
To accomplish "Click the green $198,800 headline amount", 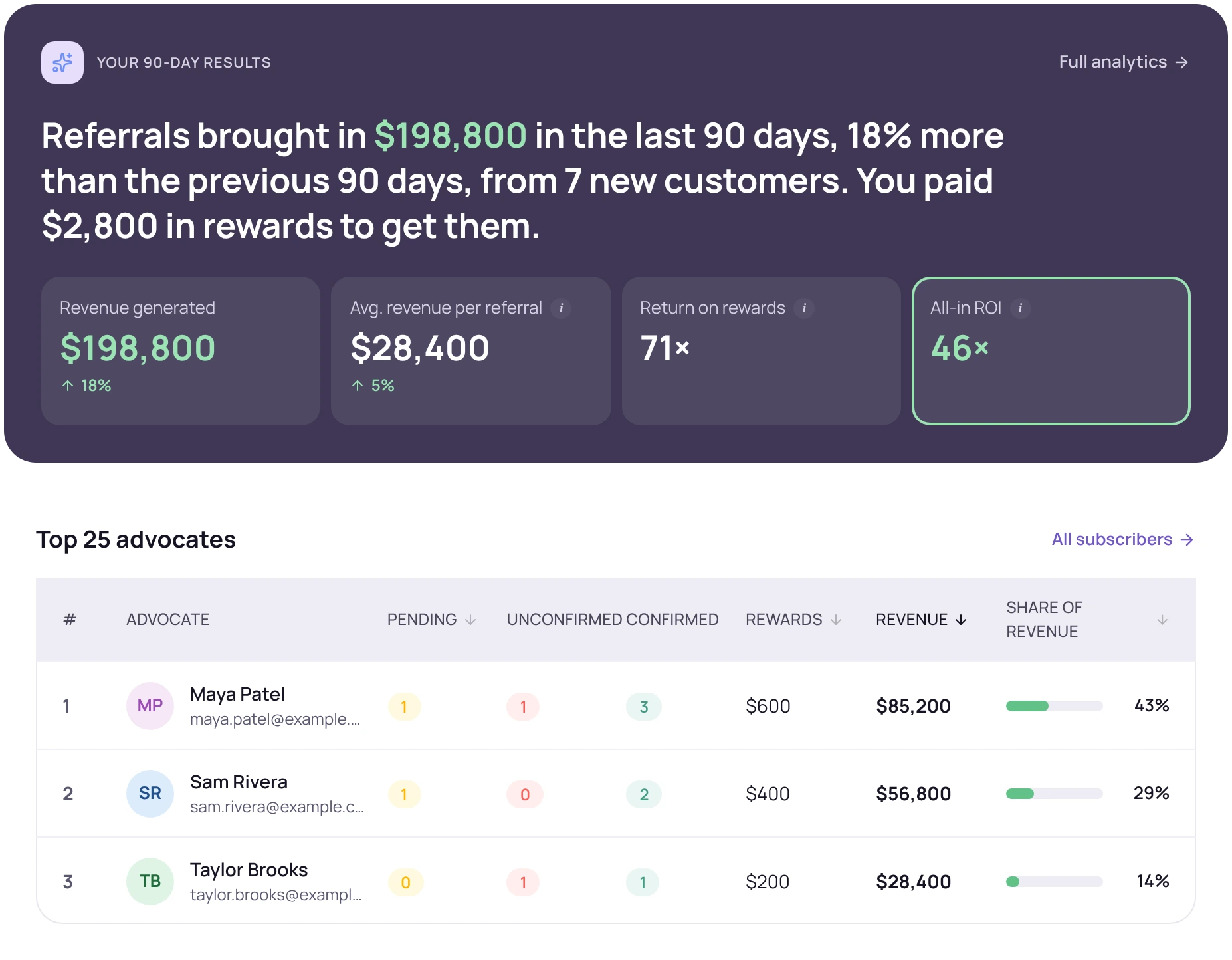I will (451, 136).
